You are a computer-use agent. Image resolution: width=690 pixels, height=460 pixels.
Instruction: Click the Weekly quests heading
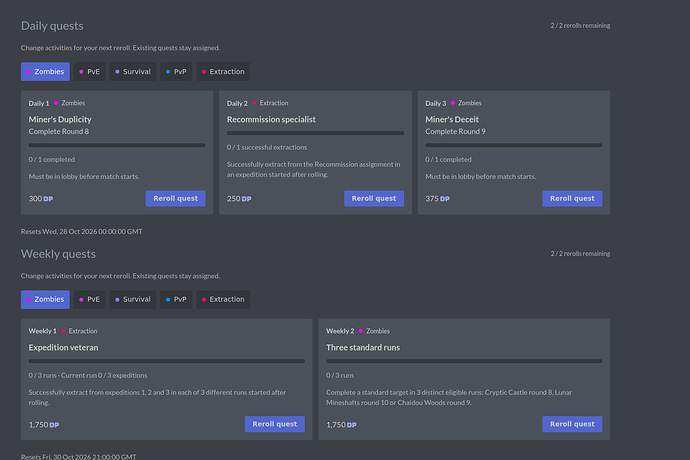(59, 254)
